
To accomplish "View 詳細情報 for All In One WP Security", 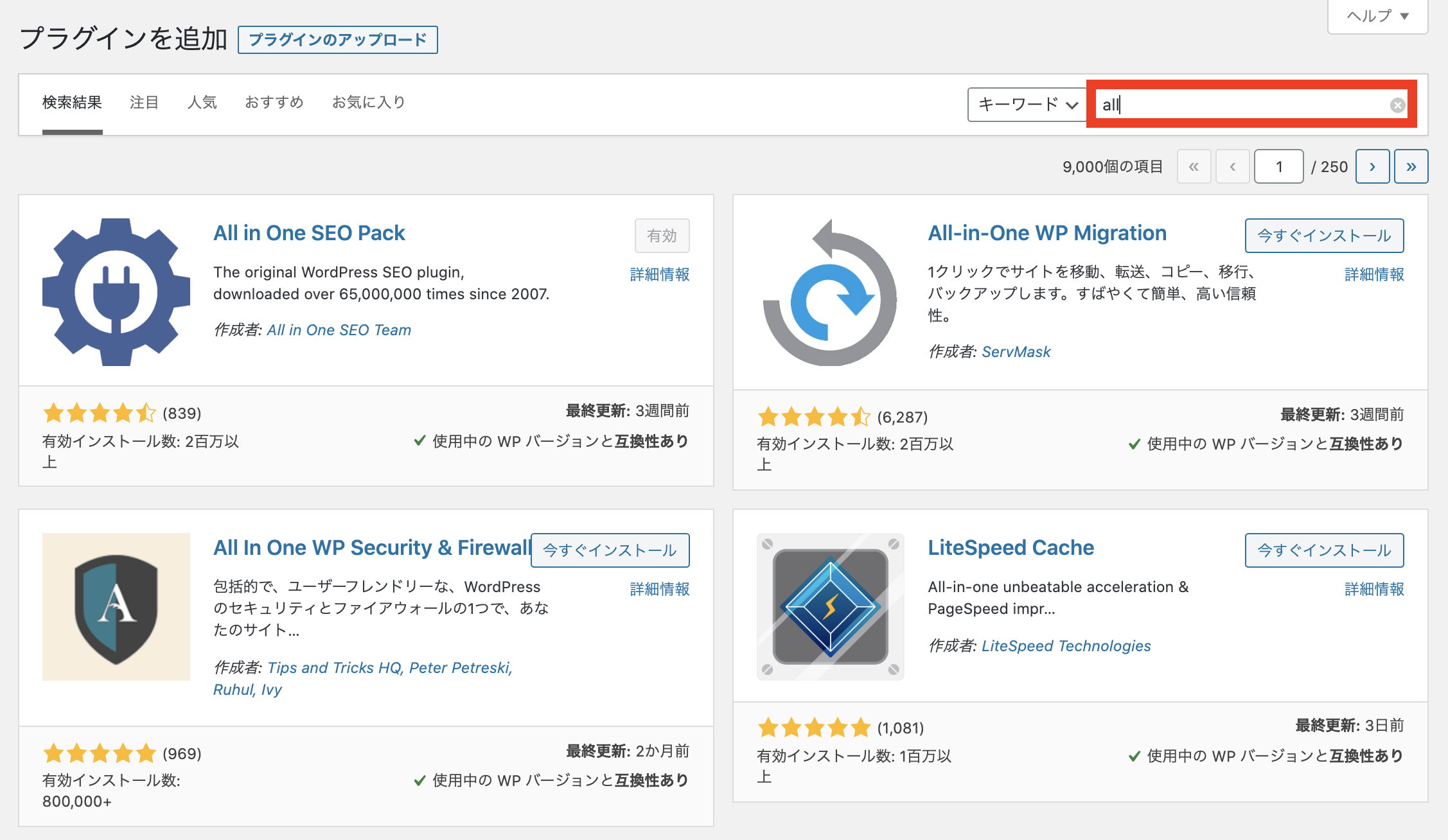I will click(660, 590).
